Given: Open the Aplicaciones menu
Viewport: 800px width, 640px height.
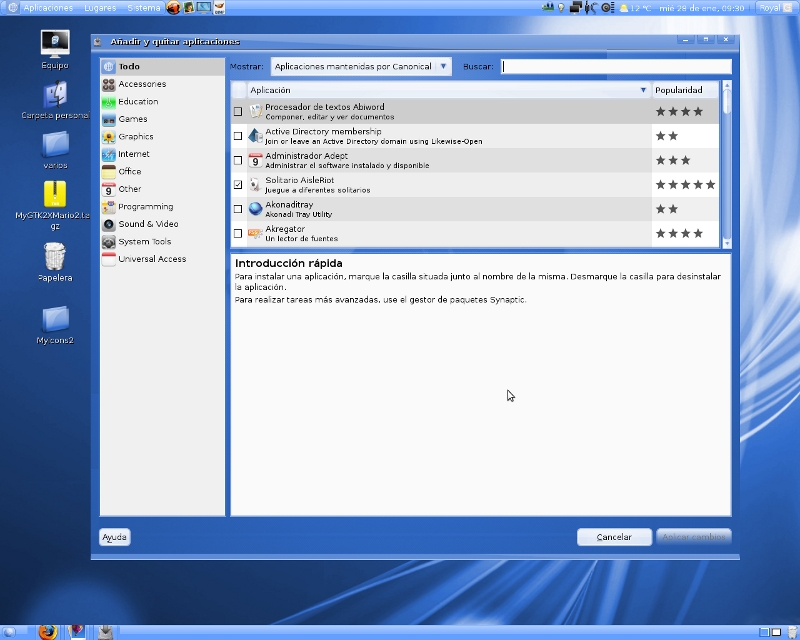Looking at the screenshot, I should pyautogui.click(x=48, y=8).
